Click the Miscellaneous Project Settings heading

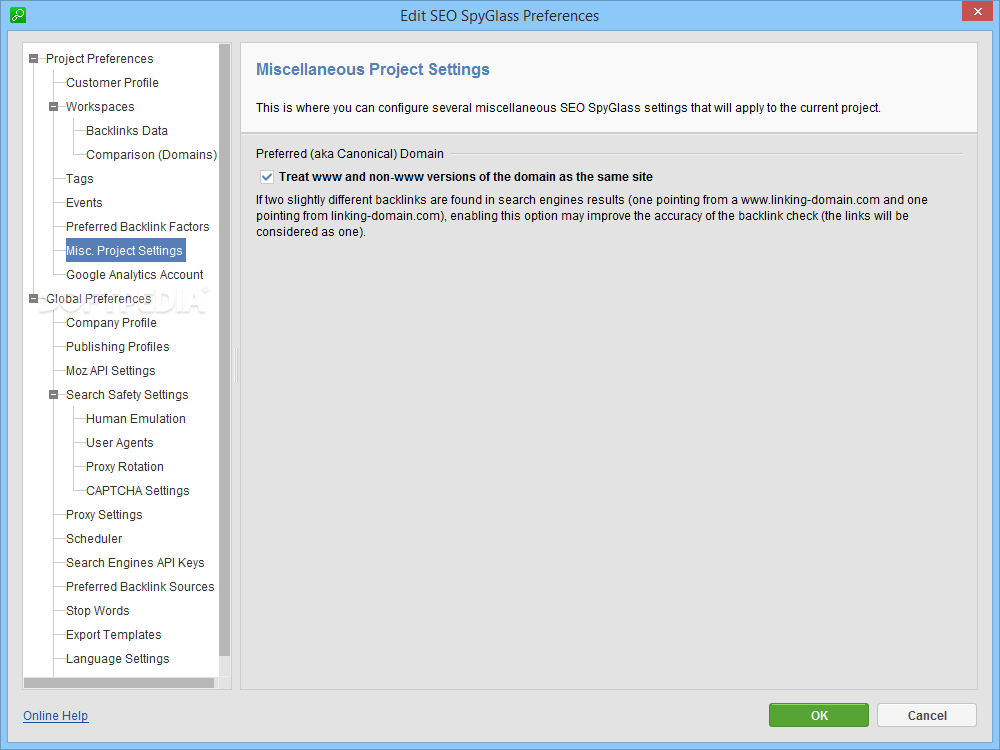[x=372, y=70]
